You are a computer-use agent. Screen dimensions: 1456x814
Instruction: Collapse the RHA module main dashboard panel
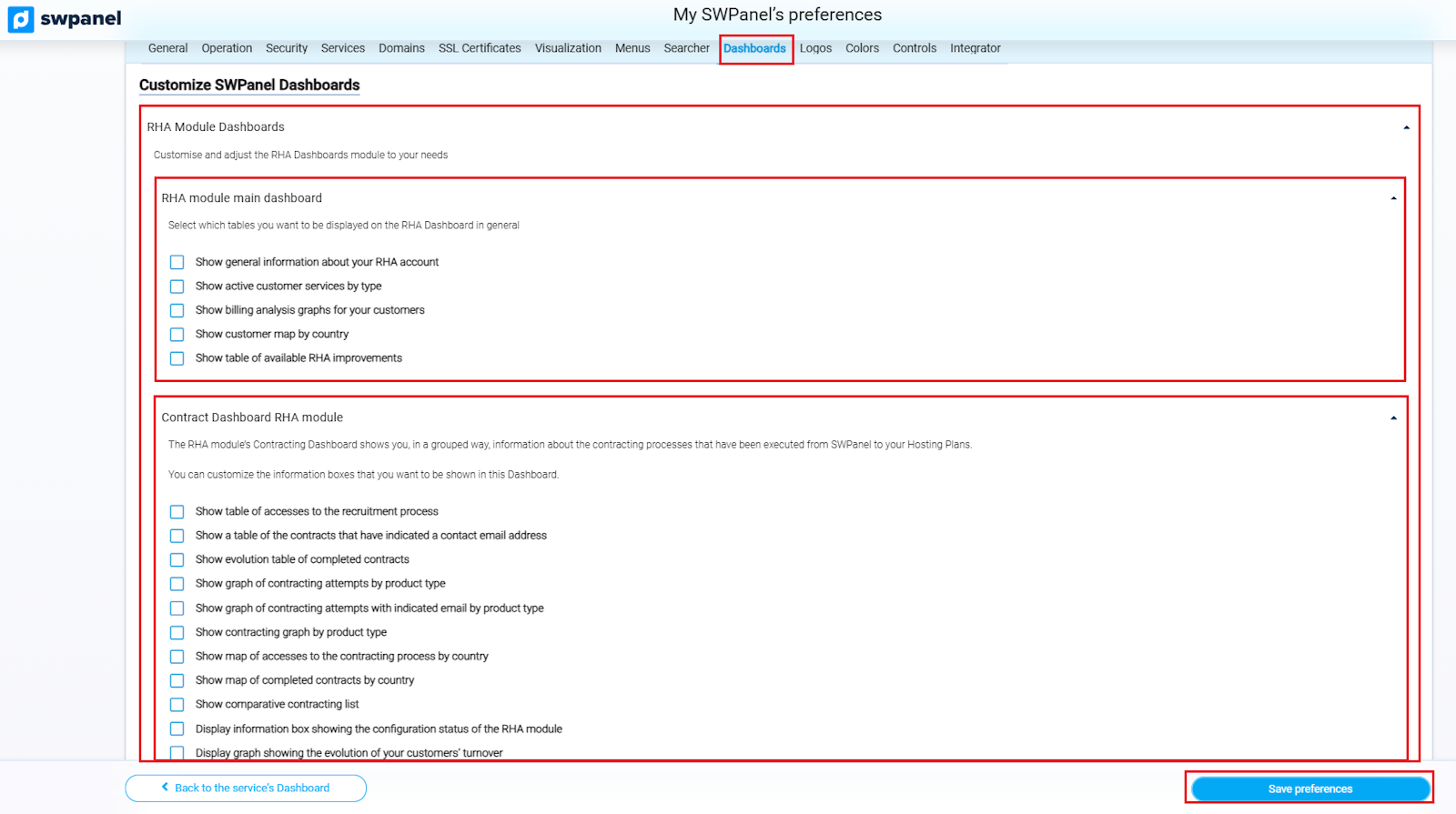point(1393,198)
